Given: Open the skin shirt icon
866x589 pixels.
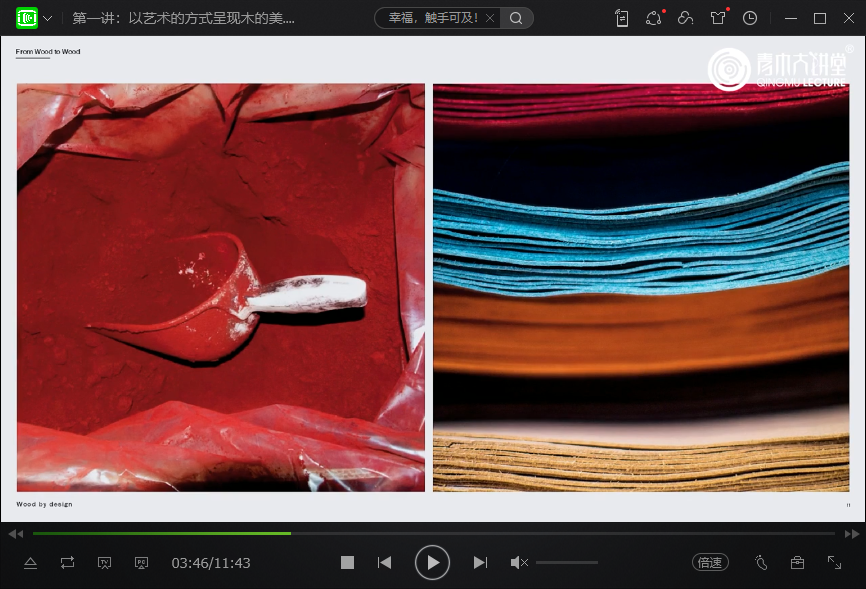Looking at the screenshot, I should point(718,18).
